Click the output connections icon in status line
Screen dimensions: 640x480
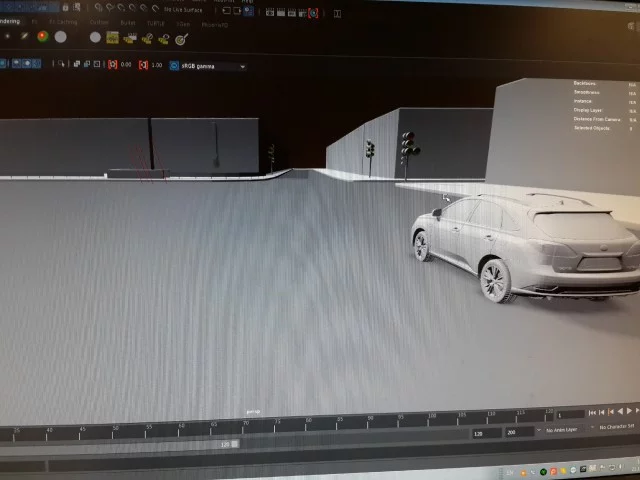237,11
